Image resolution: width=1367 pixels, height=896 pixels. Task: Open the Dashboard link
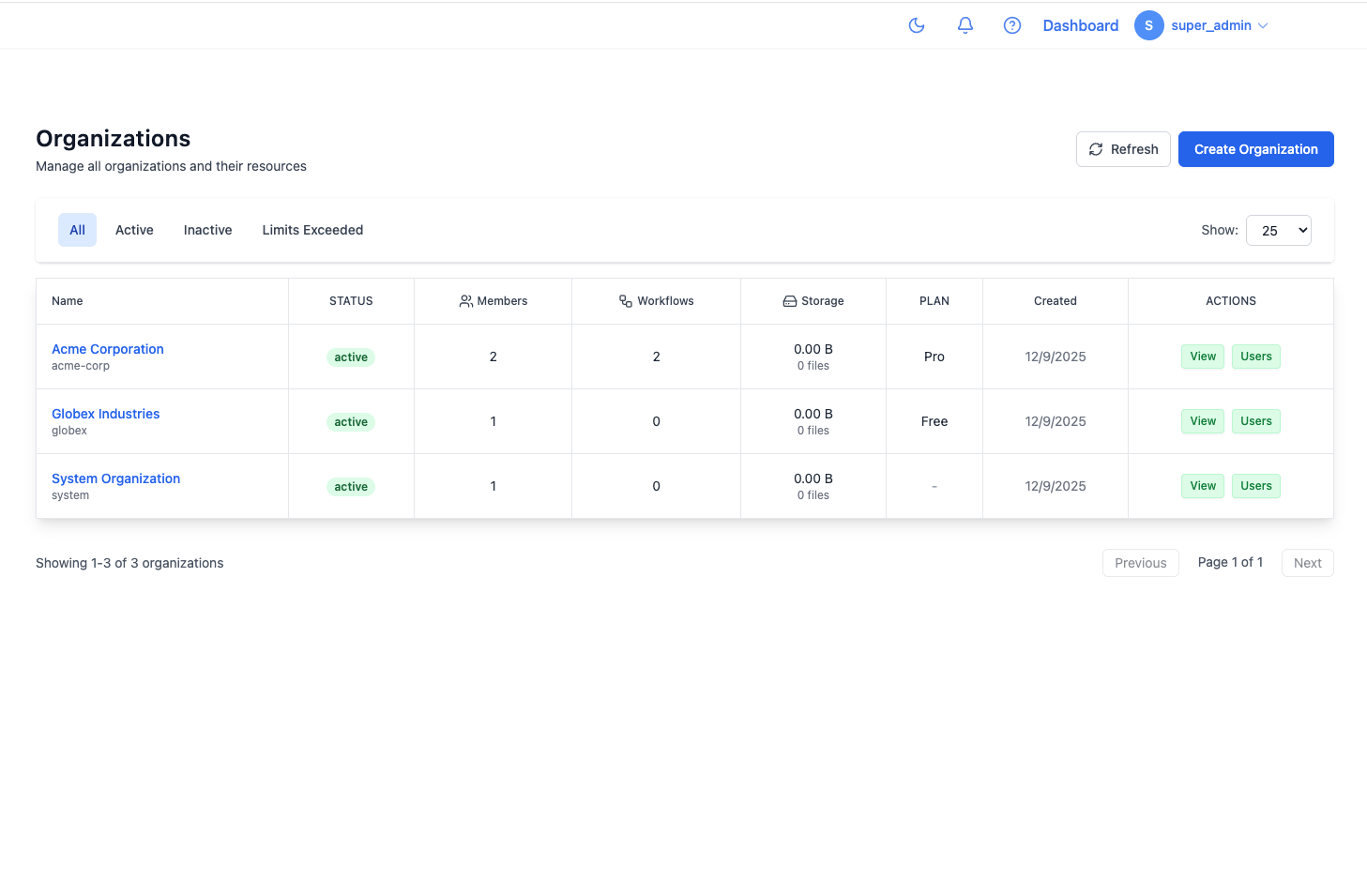click(x=1080, y=25)
